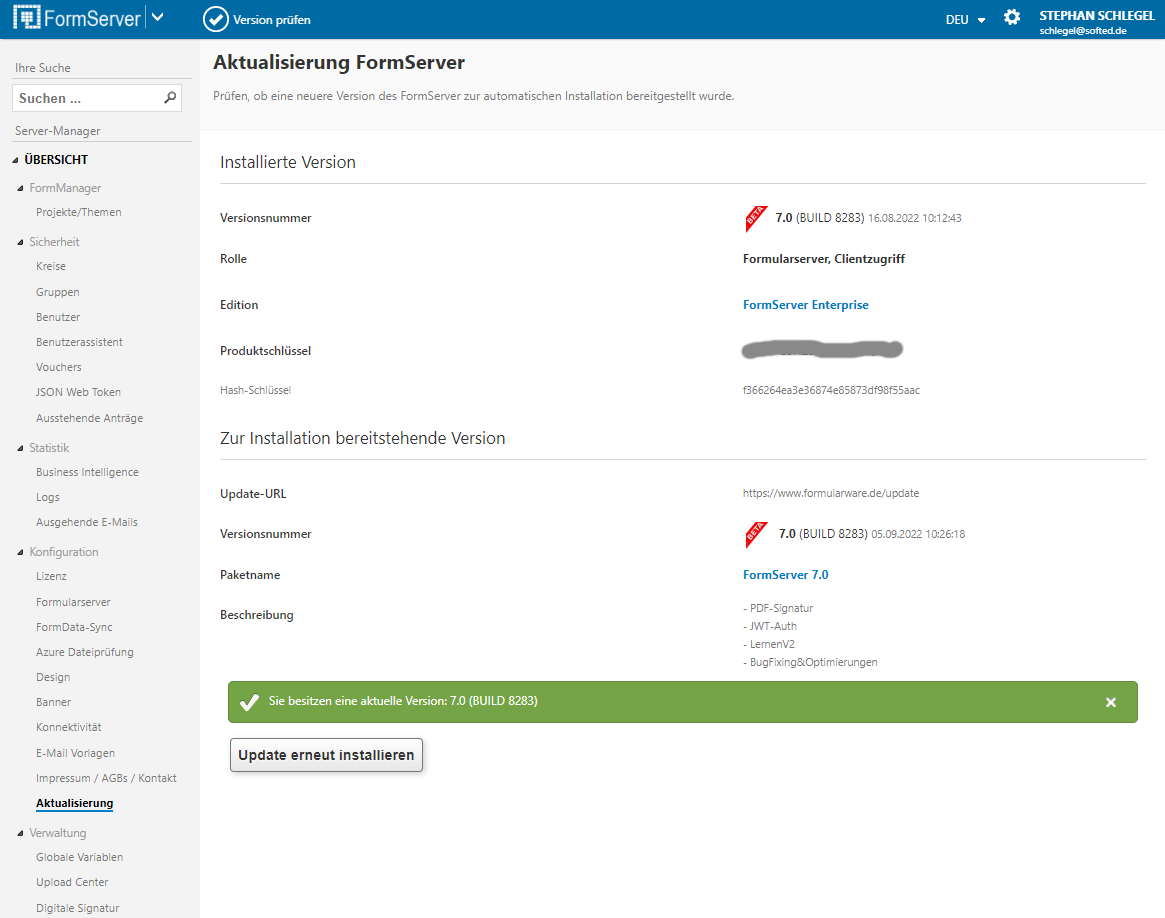Open Logs in the sidebar
Image resolution: width=1165 pixels, height=918 pixels.
48,498
